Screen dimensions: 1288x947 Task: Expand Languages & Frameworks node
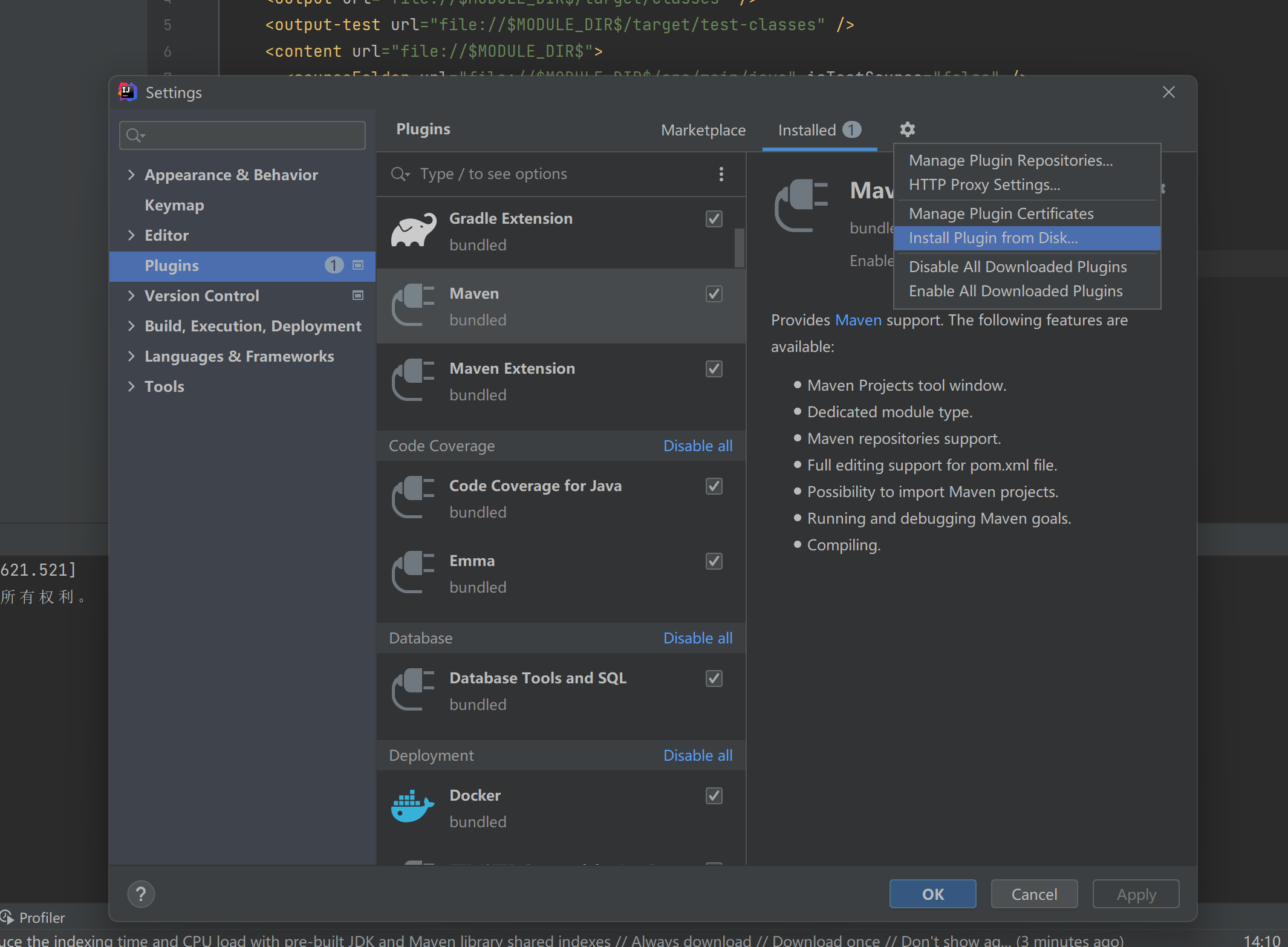click(131, 356)
